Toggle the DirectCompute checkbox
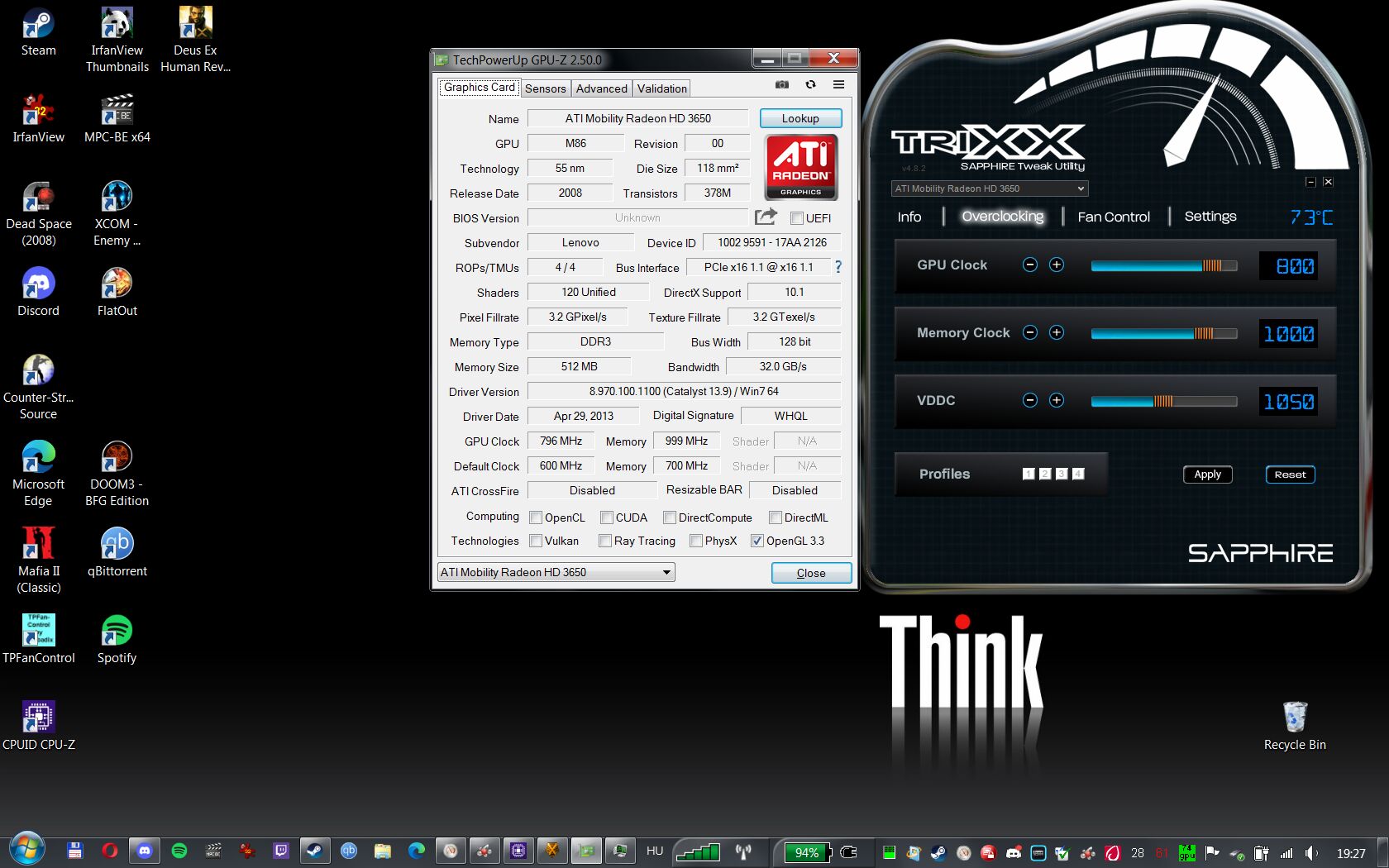 click(670, 517)
